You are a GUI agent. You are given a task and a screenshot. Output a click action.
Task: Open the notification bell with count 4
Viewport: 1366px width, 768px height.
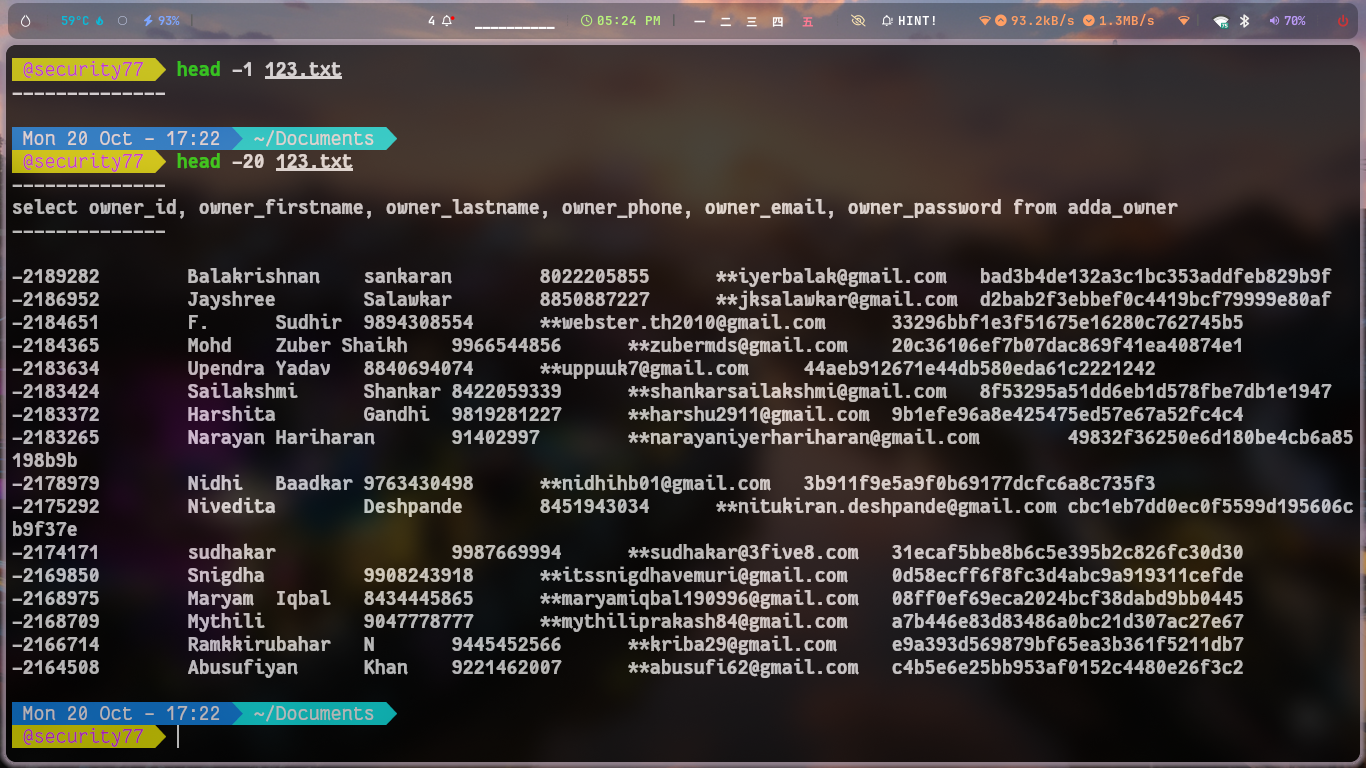441,20
